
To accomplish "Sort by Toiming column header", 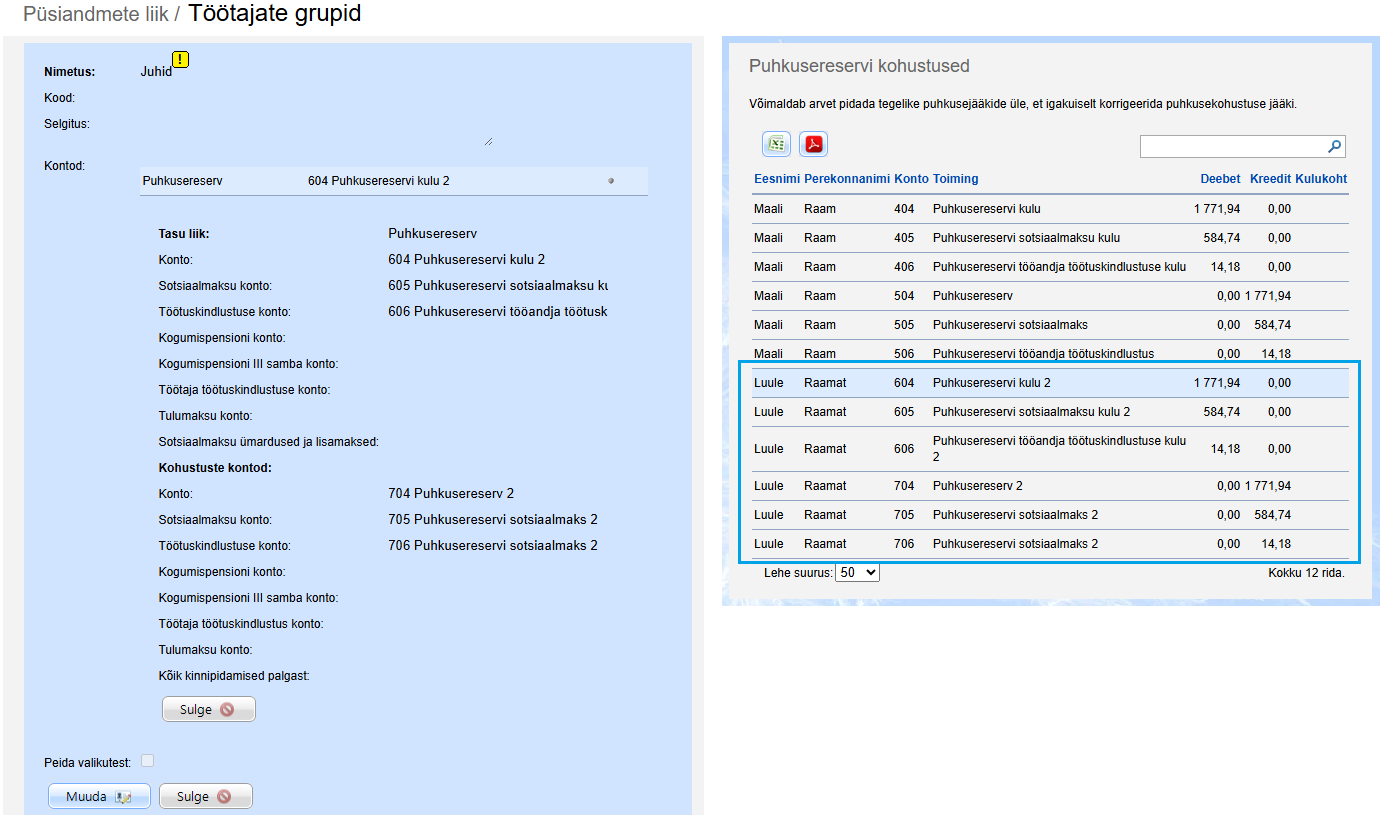I will point(955,179).
